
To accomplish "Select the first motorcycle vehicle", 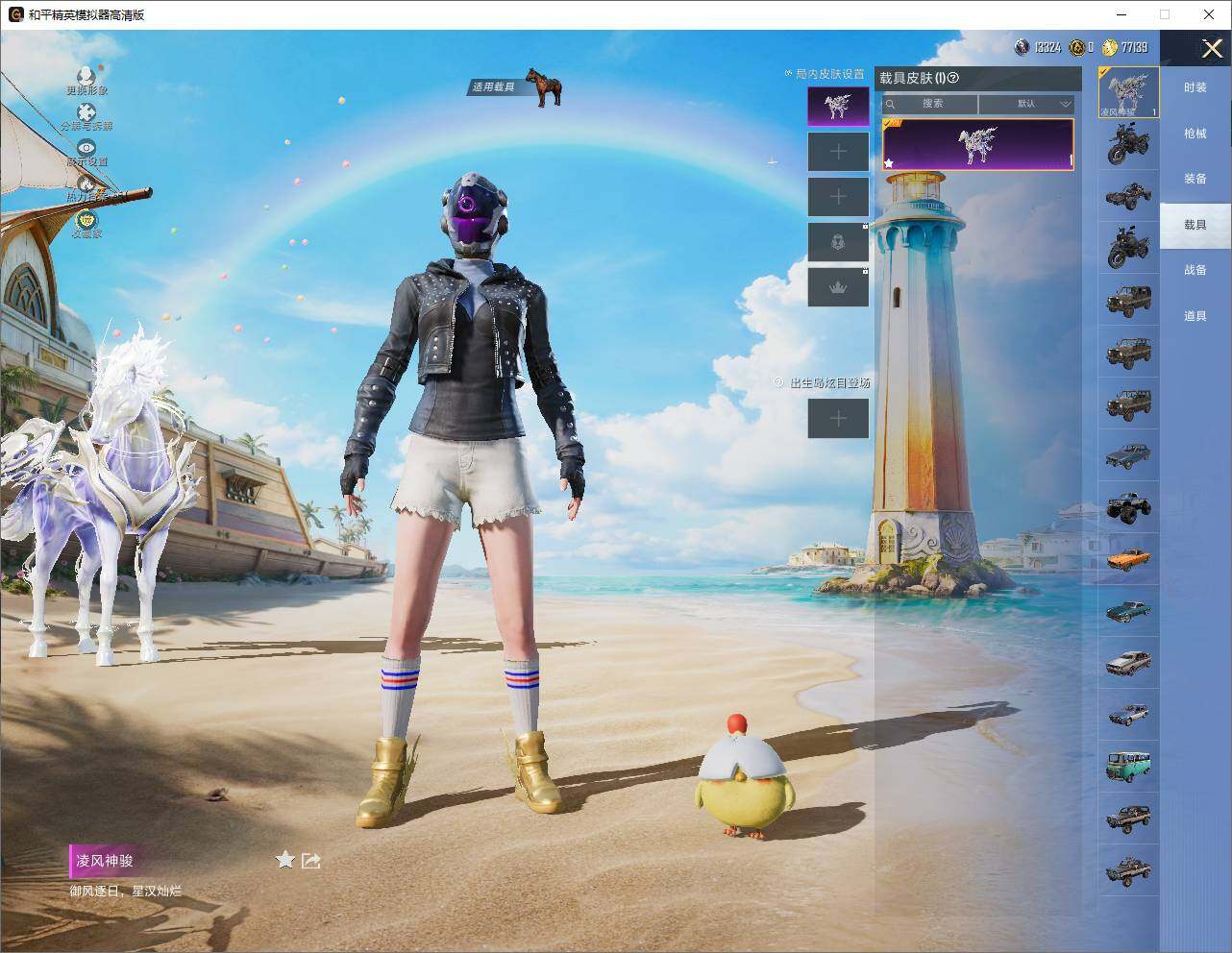I will (1129, 145).
